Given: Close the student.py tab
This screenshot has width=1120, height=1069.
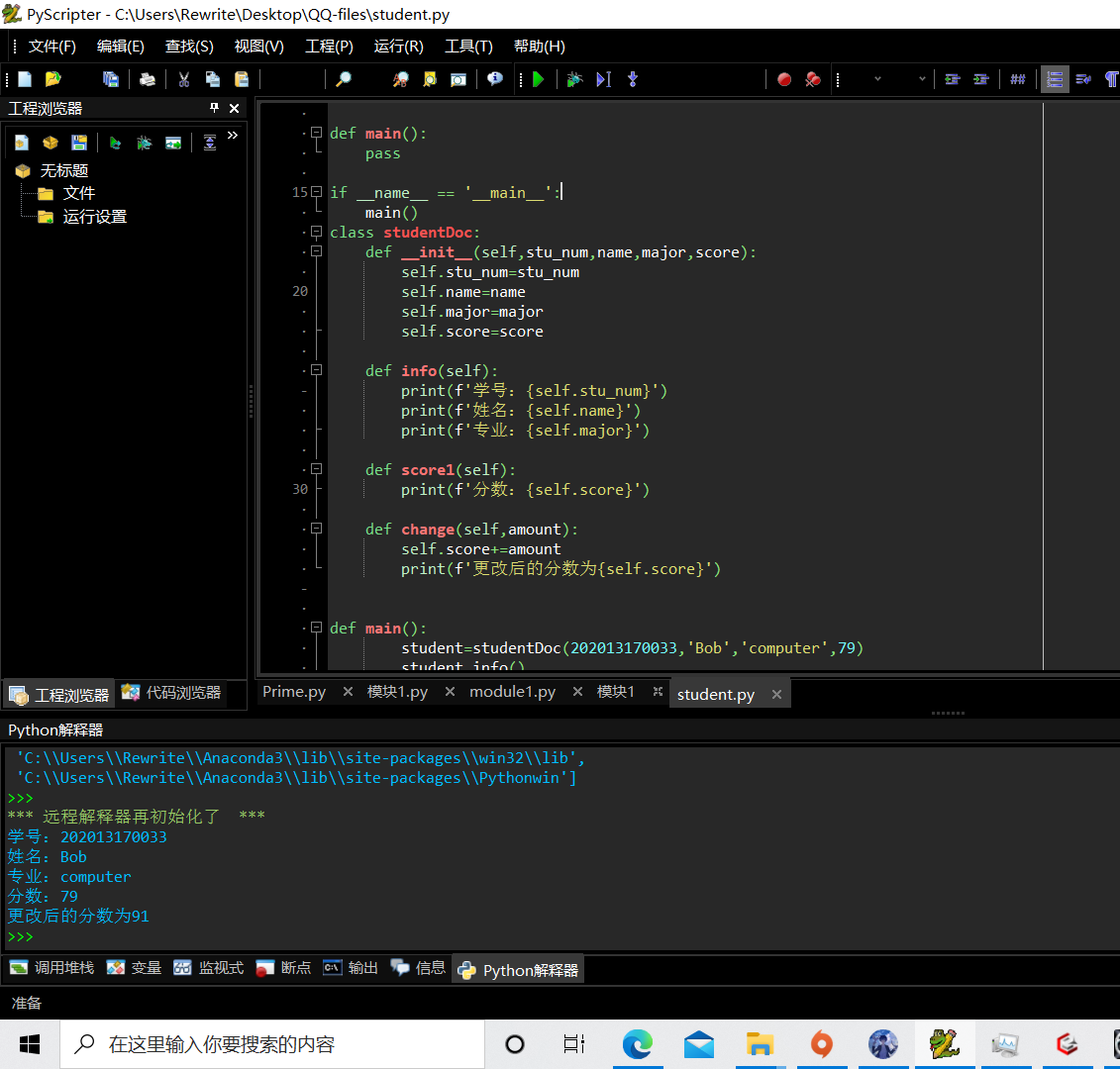Looking at the screenshot, I should click(x=776, y=694).
